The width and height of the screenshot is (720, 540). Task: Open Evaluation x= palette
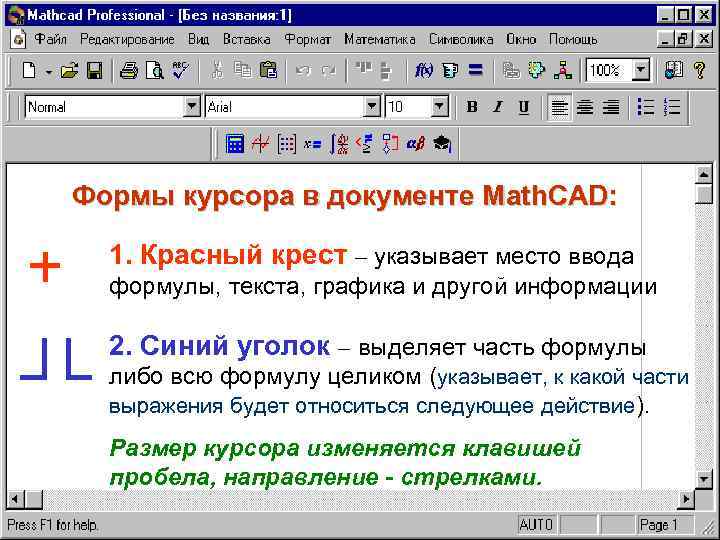pos(312,144)
